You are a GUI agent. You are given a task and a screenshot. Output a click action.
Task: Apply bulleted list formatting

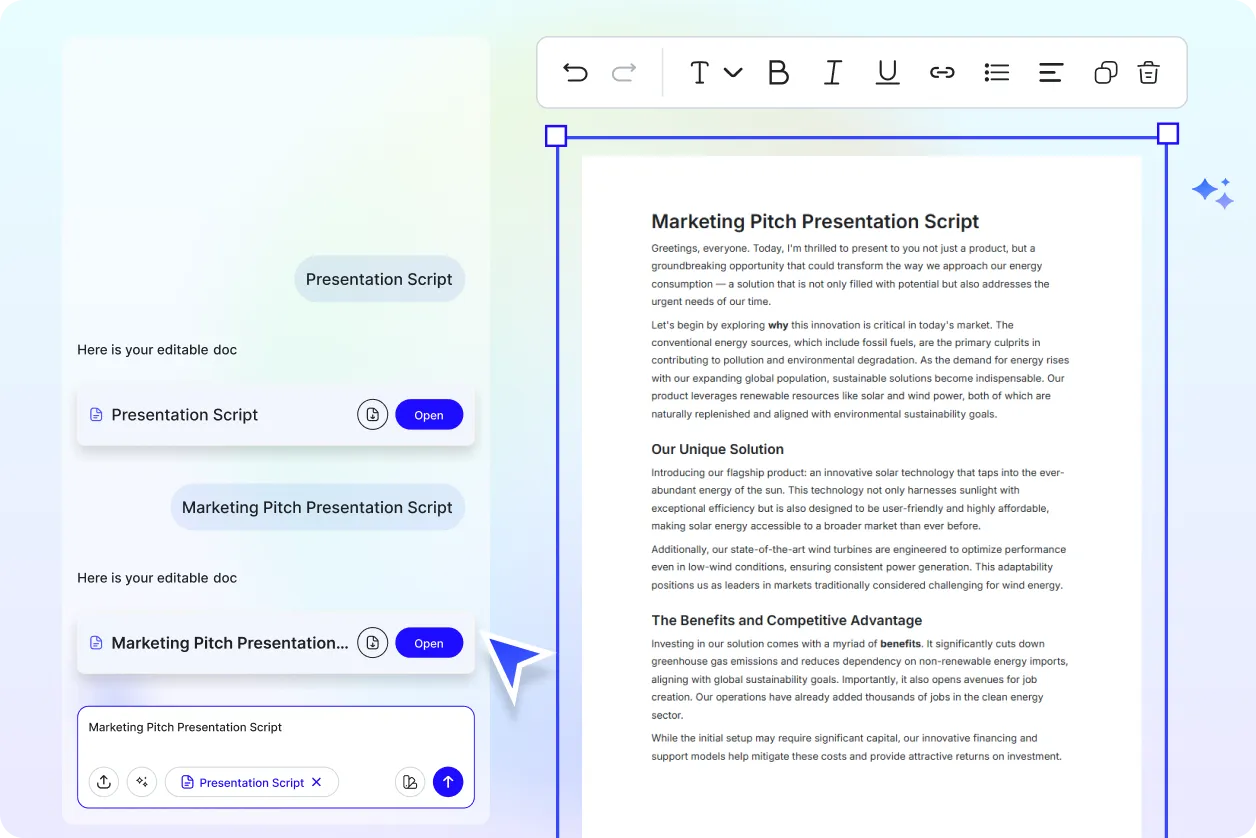point(996,72)
